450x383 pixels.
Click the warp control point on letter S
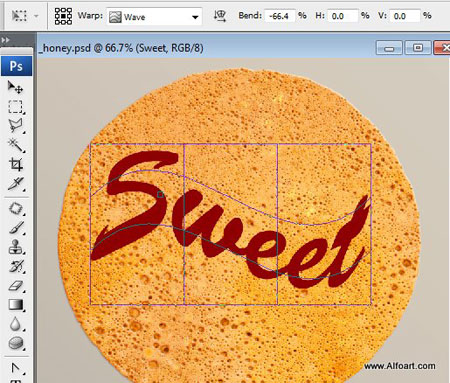[160, 194]
